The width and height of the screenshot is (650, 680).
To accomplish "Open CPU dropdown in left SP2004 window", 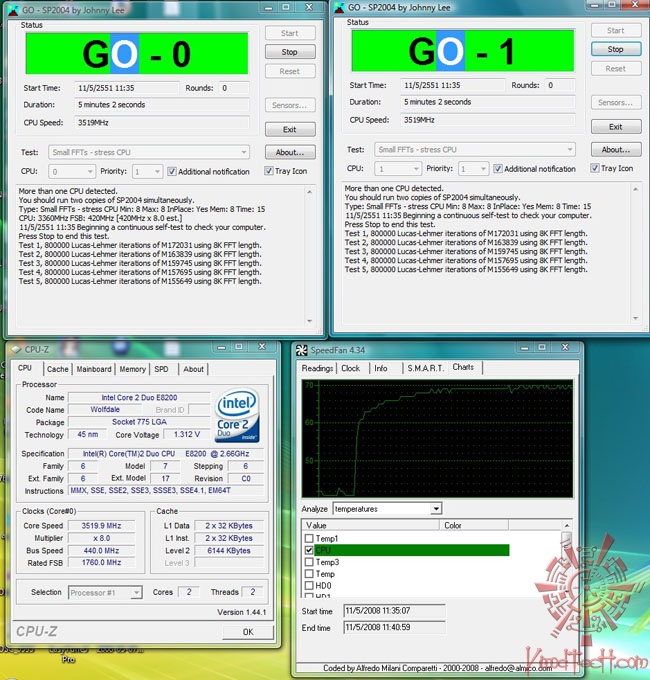I will (x=72, y=172).
